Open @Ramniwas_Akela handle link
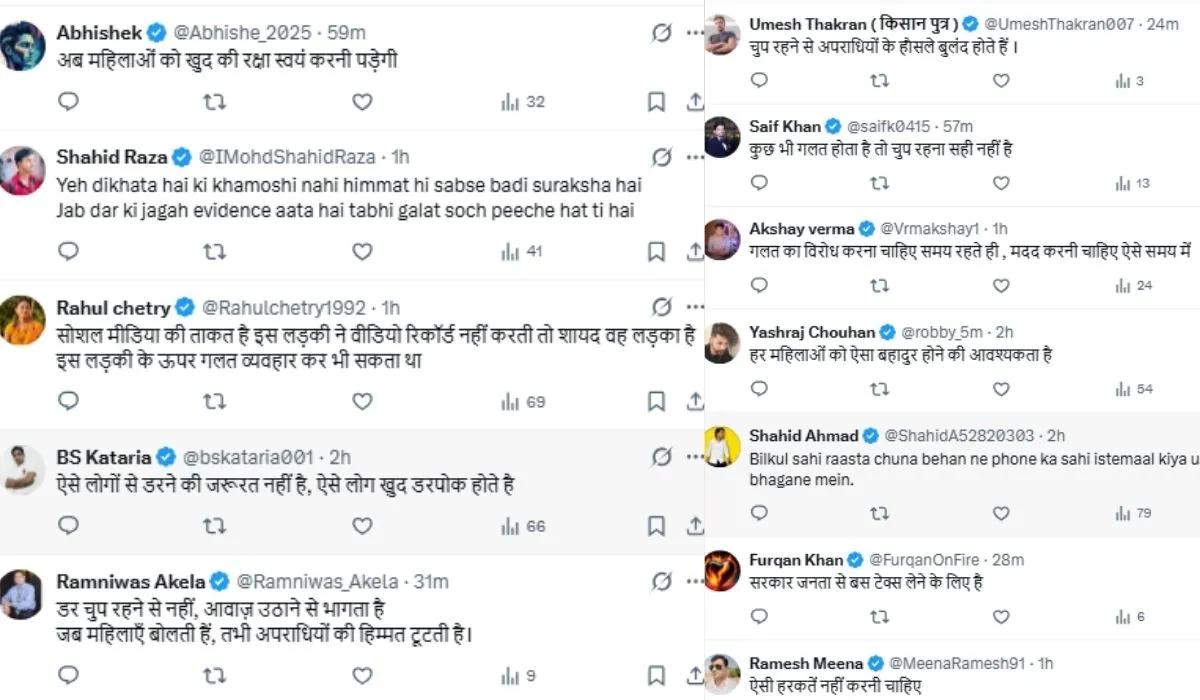The width and height of the screenshot is (1200, 700). pyautogui.click(x=316, y=581)
